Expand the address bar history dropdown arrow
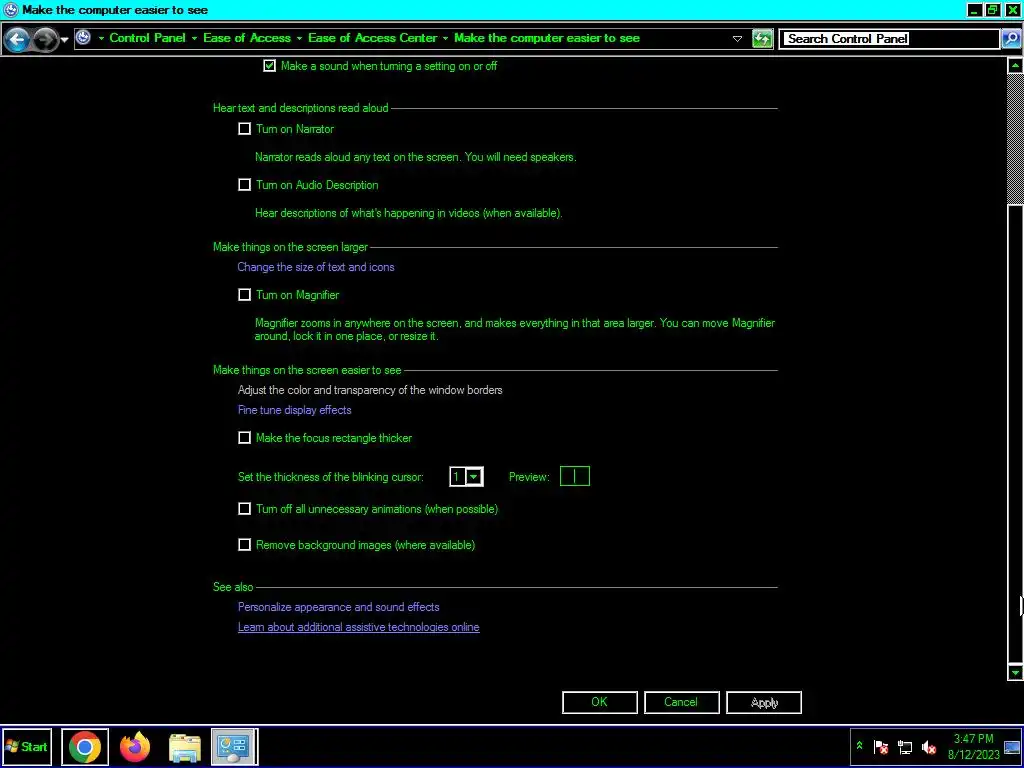This screenshot has width=1024, height=768. coord(737,39)
